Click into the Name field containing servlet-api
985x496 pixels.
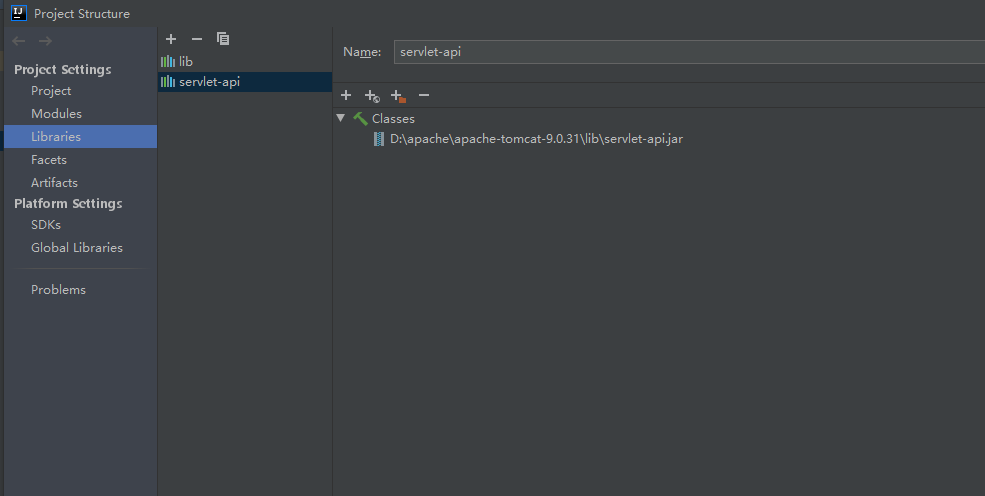pos(689,52)
